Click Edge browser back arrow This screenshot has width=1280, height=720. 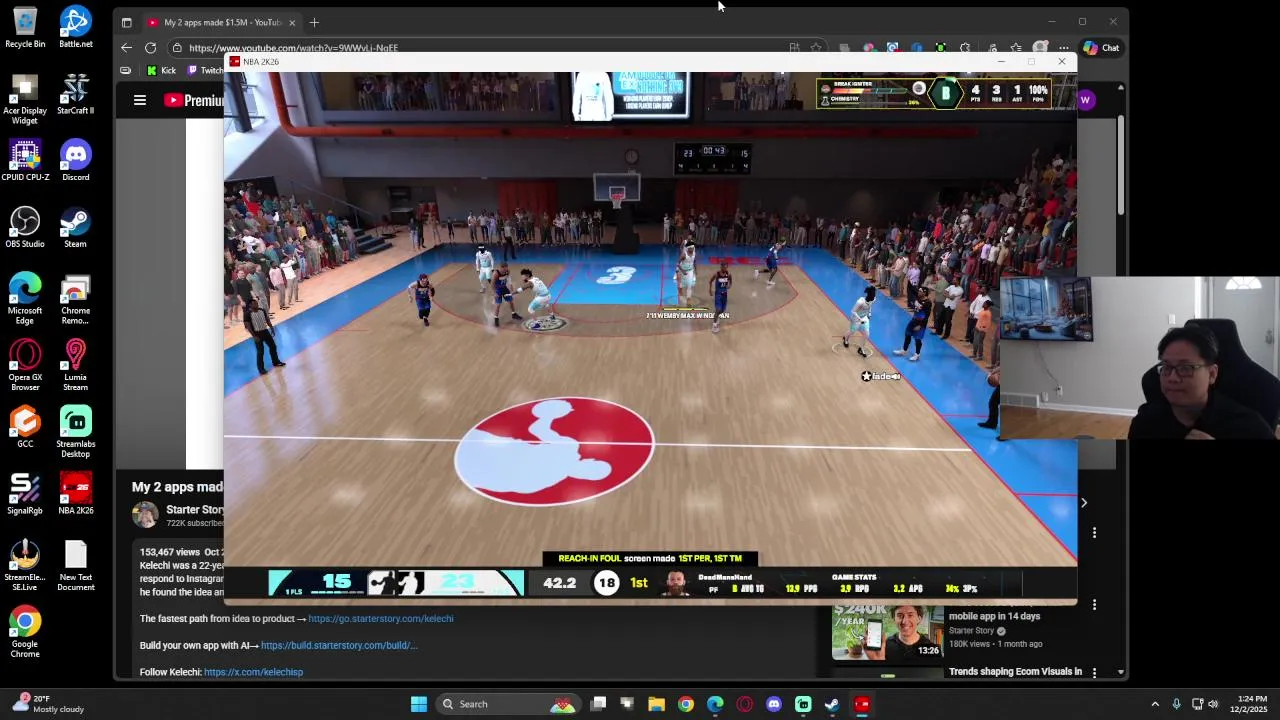point(126,47)
